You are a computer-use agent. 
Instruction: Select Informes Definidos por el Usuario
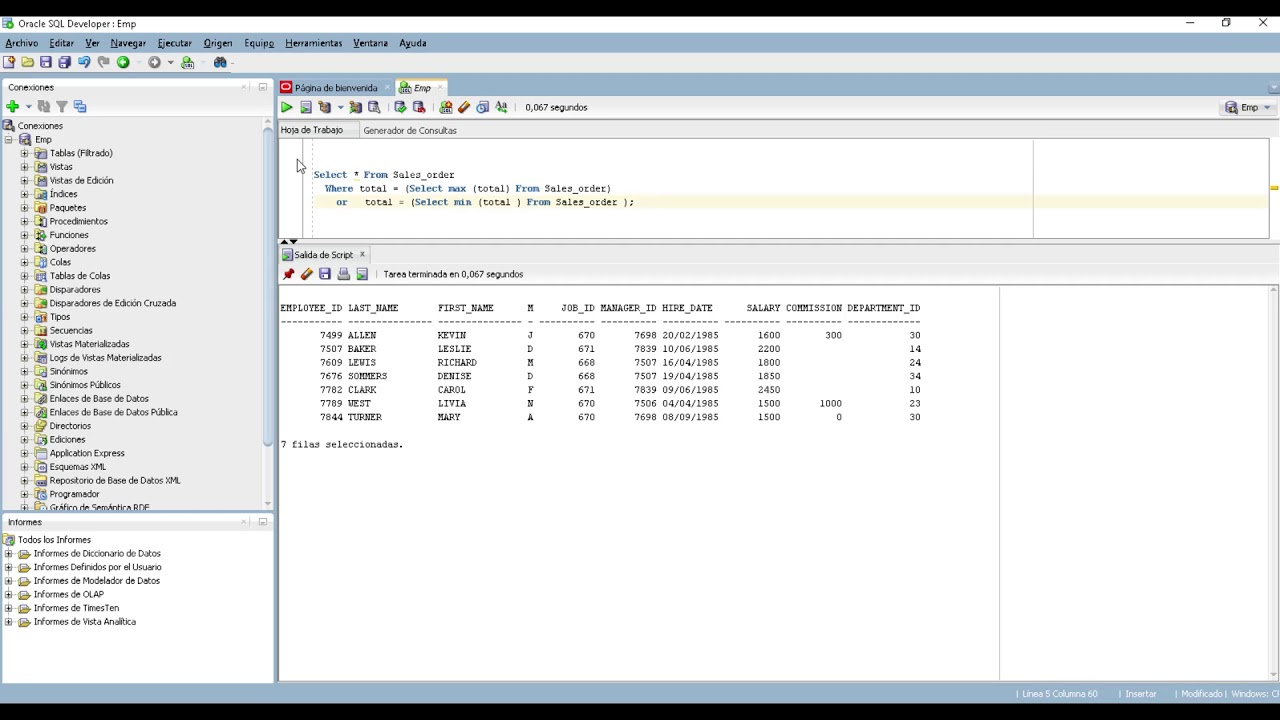[97, 567]
